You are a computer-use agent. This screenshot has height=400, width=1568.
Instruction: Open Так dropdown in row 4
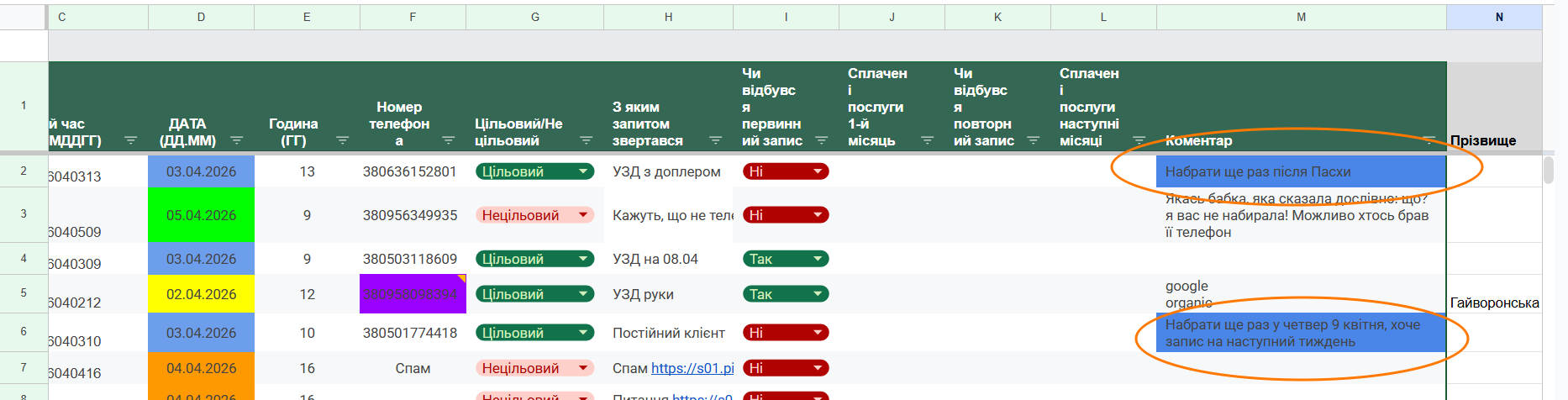click(x=818, y=259)
